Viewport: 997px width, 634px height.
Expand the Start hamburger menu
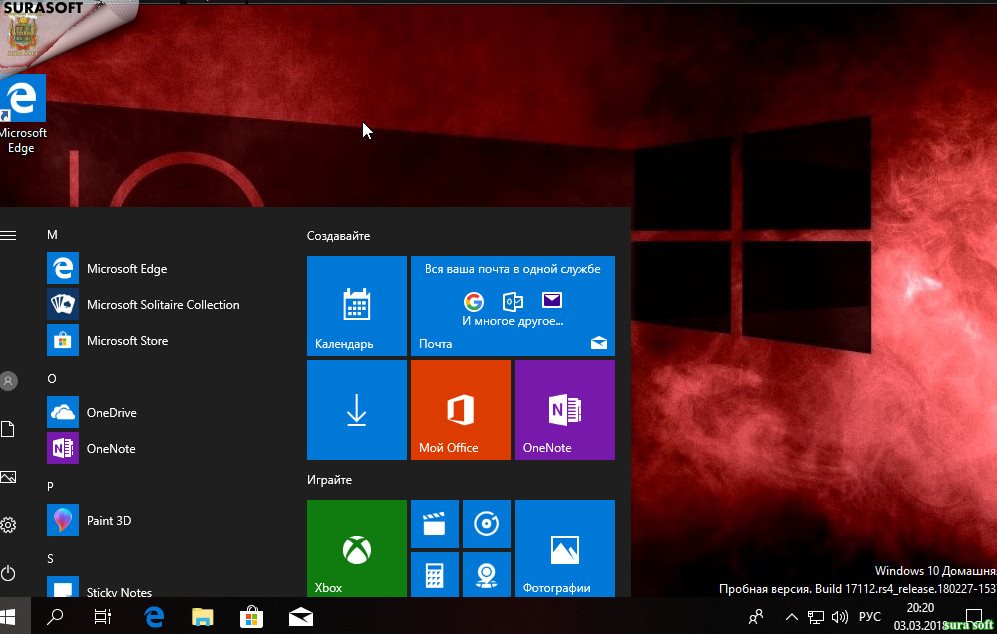pyautogui.click(x=9, y=235)
